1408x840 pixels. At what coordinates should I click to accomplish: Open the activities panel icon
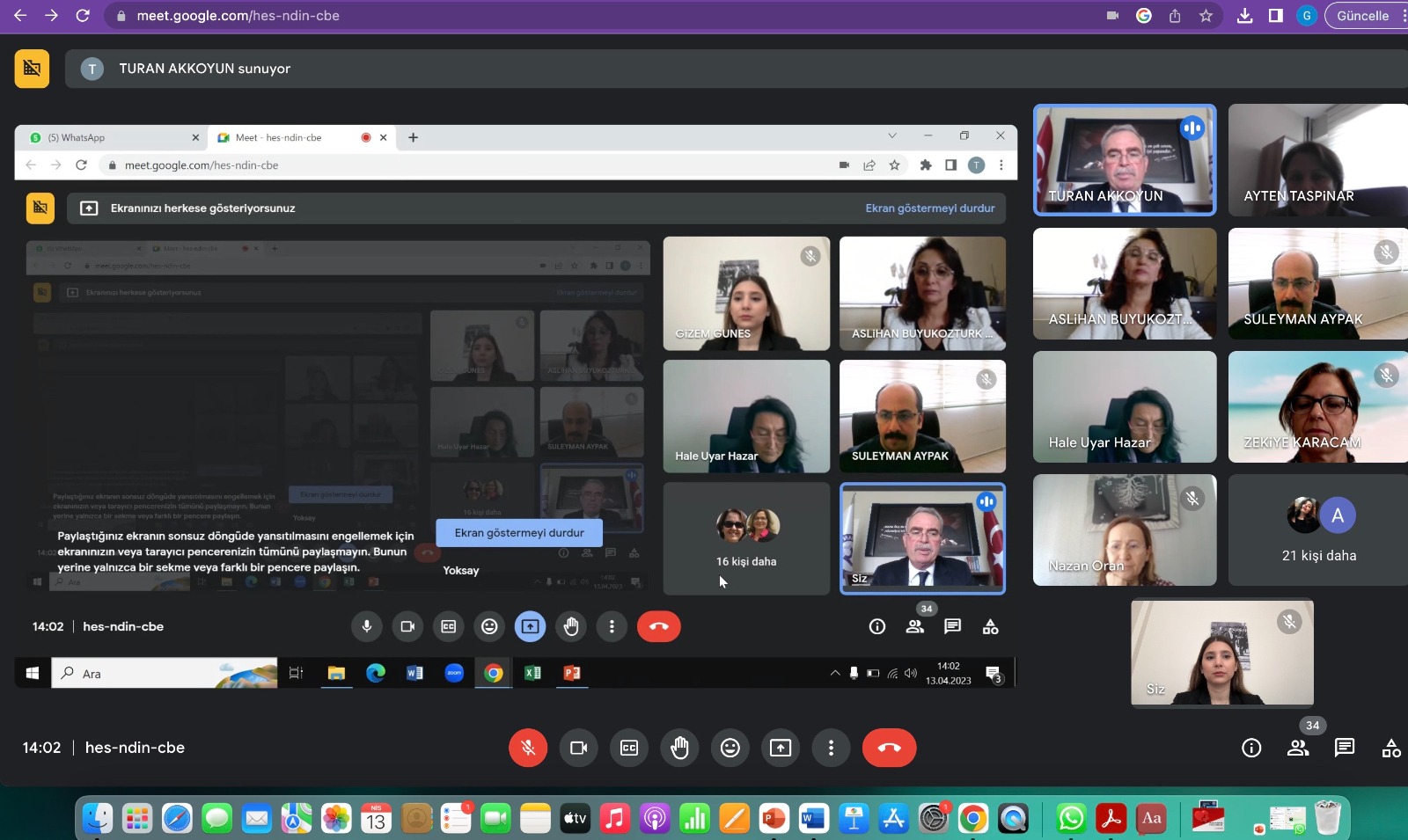(x=1390, y=749)
